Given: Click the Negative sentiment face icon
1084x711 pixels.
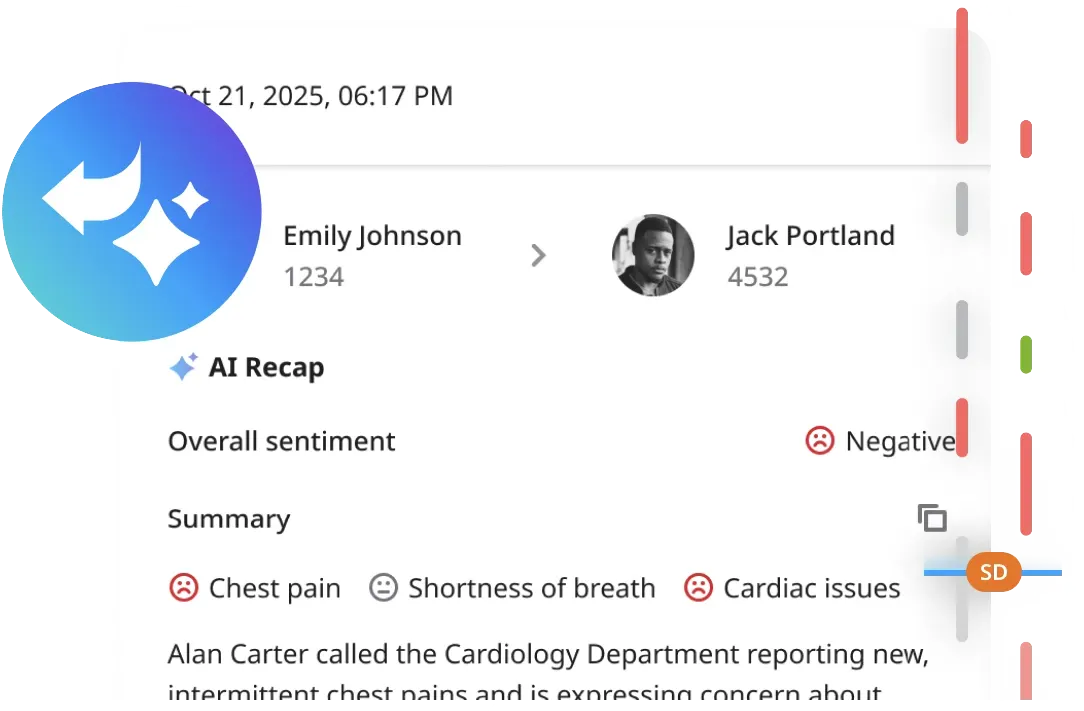Looking at the screenshot, I should tap(820, 441).
